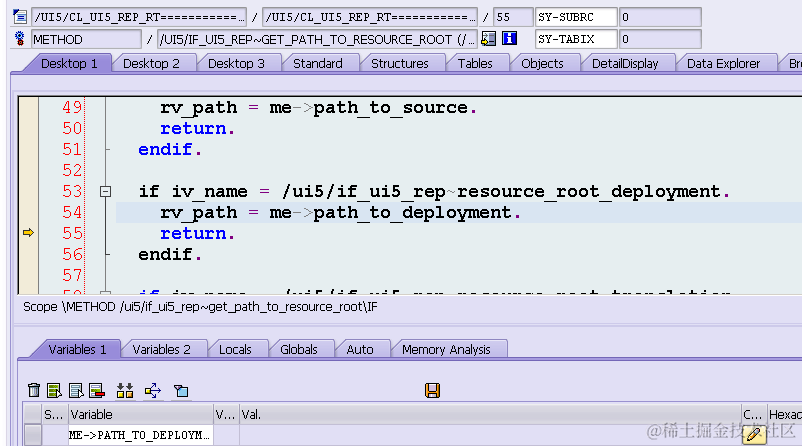Click the source program icon beside the /UI5/CL_UI5_REP_RT field
This screenshot has width=802, height=446.
click(20, 17)
